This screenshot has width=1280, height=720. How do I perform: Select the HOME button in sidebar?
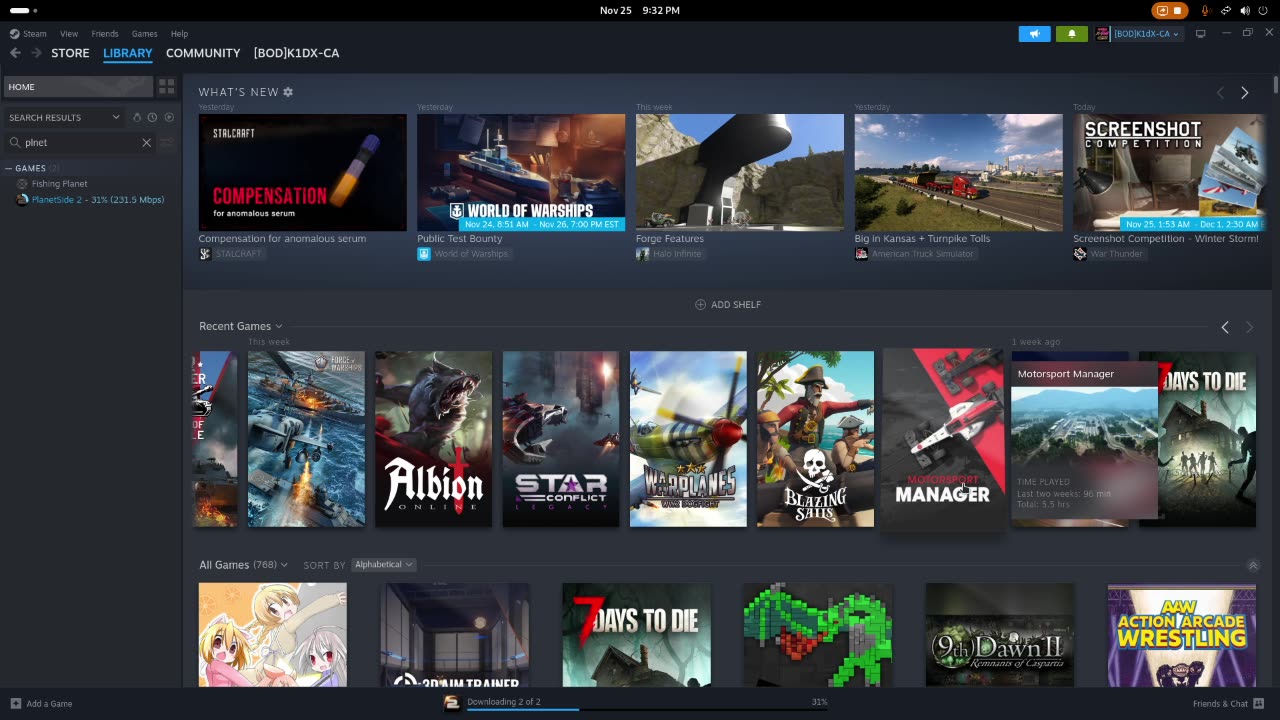(78, 87)
